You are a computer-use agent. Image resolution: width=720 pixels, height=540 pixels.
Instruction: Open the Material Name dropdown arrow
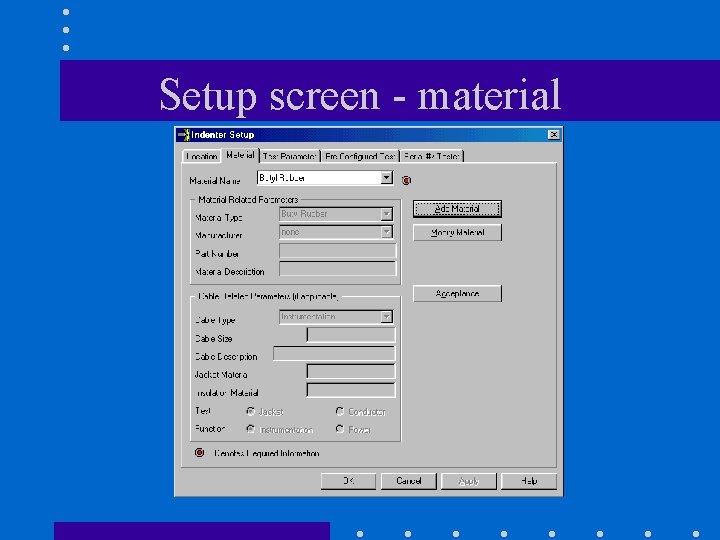point(387,178)
